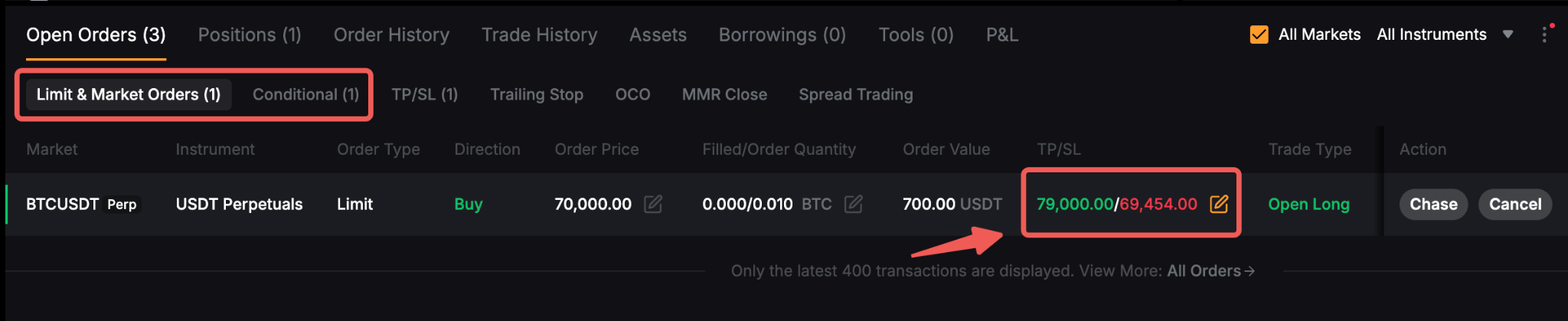Edit the order price pencil icon
The width and height of the screenshot is (1568, 321).
653,204
